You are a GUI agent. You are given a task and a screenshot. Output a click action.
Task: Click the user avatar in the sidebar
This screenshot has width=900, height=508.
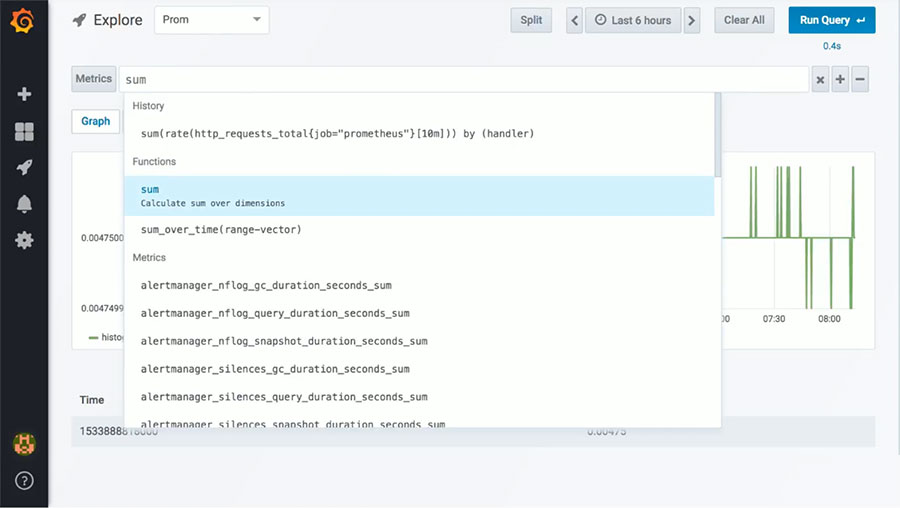(24, 442)
